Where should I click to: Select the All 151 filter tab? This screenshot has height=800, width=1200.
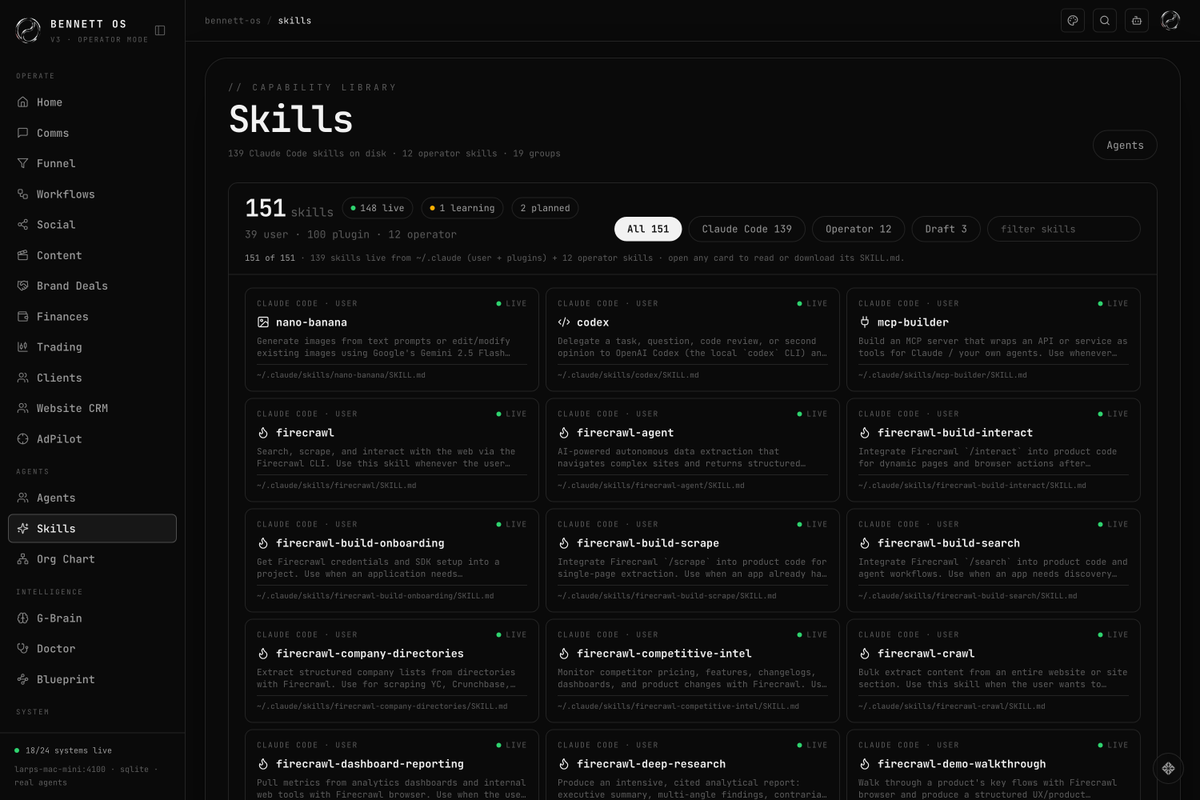(x=648, y=229)
